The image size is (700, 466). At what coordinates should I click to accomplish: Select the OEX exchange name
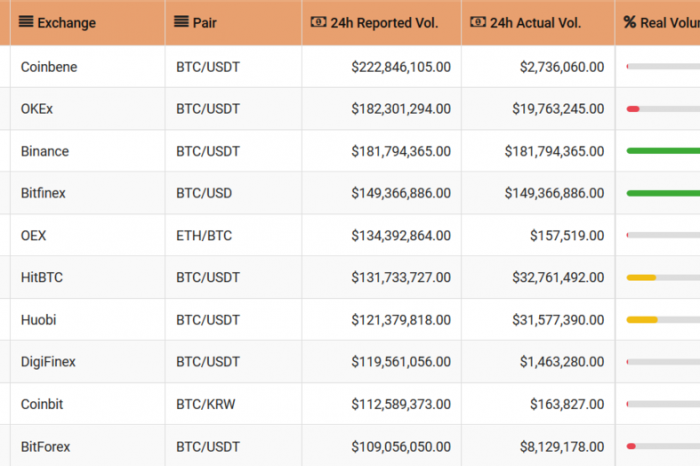click(33, 235)
